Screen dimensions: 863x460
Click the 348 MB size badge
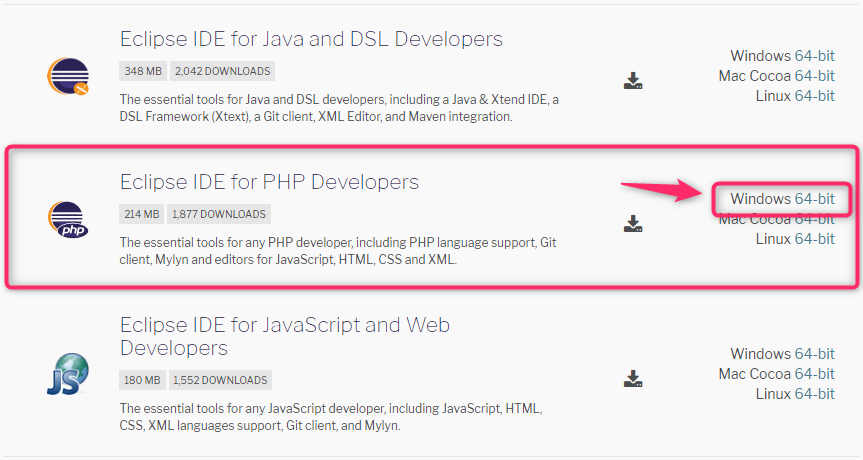point(143,71)
